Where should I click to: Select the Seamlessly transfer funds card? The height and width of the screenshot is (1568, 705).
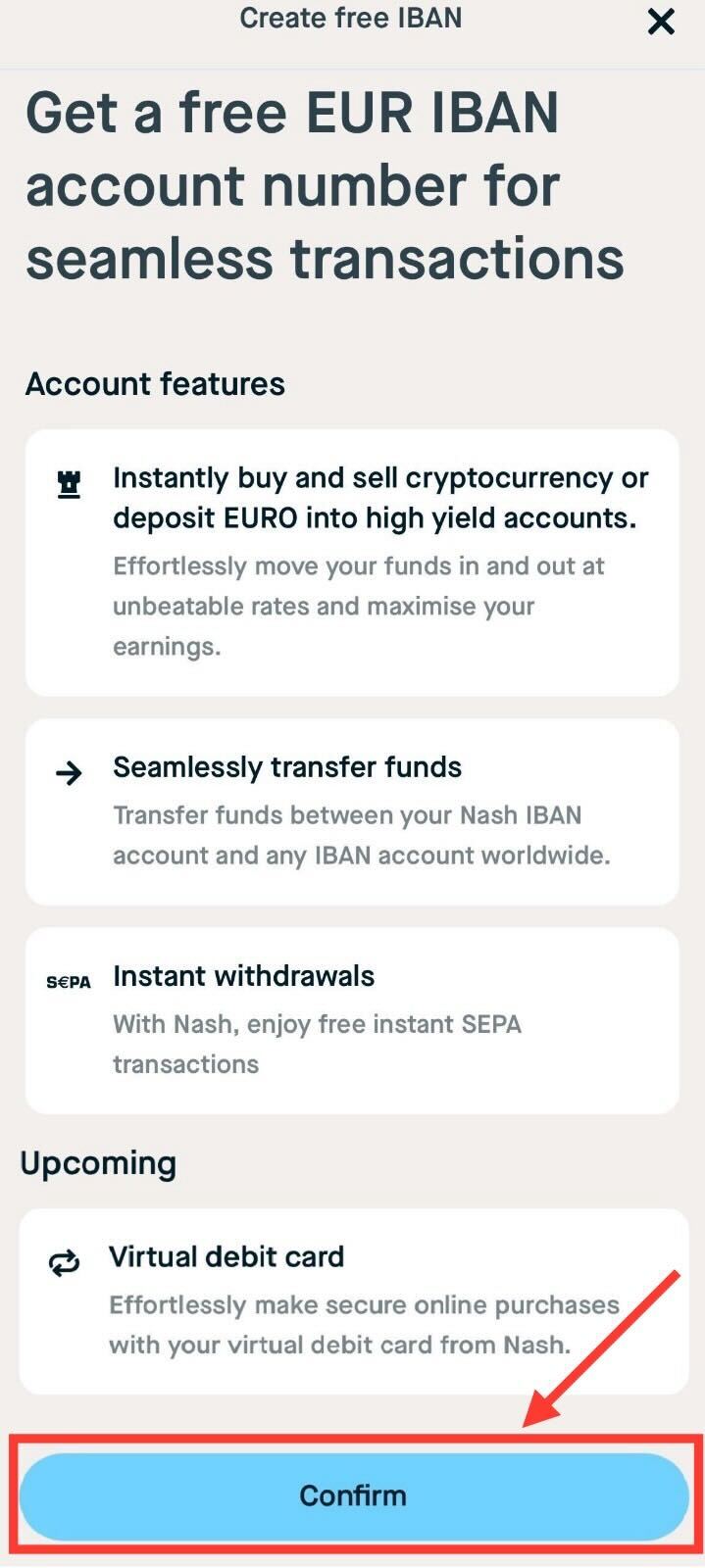(352, 811)
